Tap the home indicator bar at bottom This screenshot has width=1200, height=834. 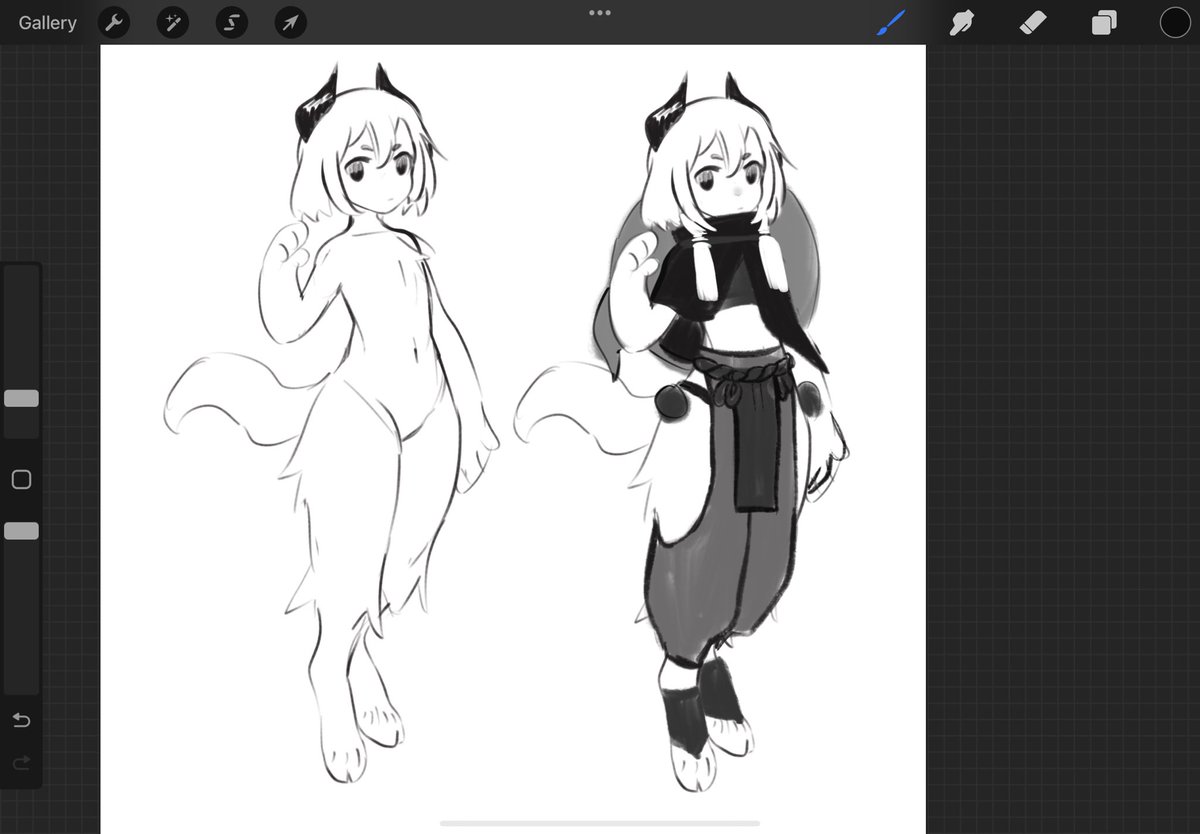click(600, 823)
